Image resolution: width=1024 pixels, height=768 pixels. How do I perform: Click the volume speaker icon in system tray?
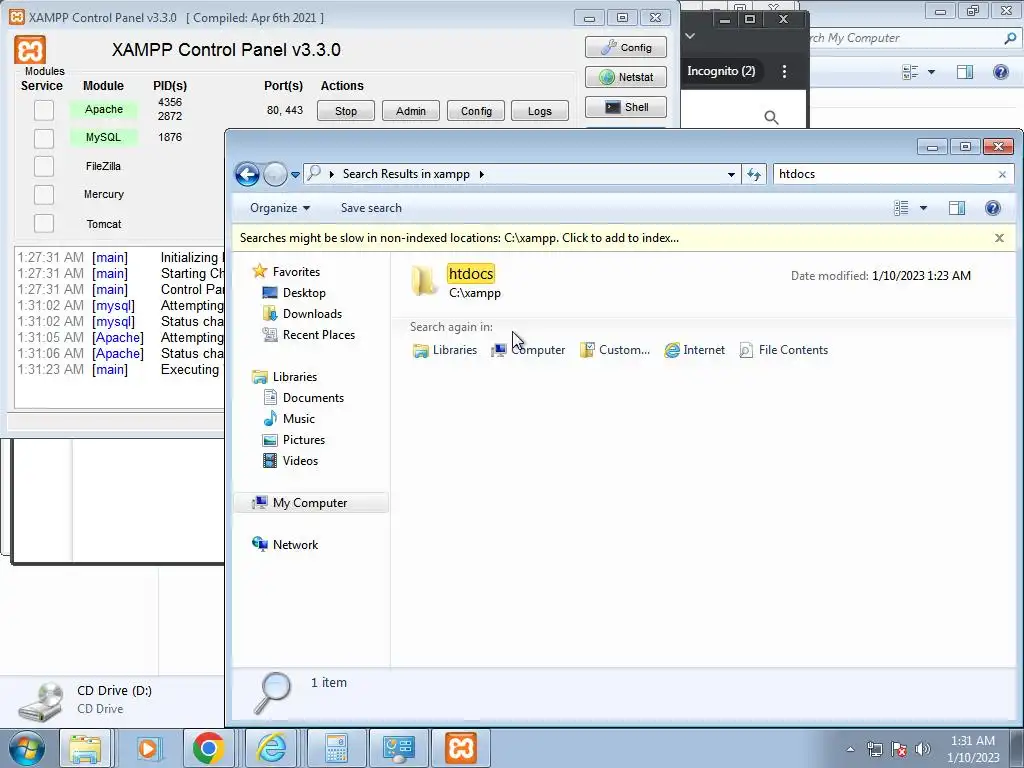pyautogui.click(x=923, y=748)
